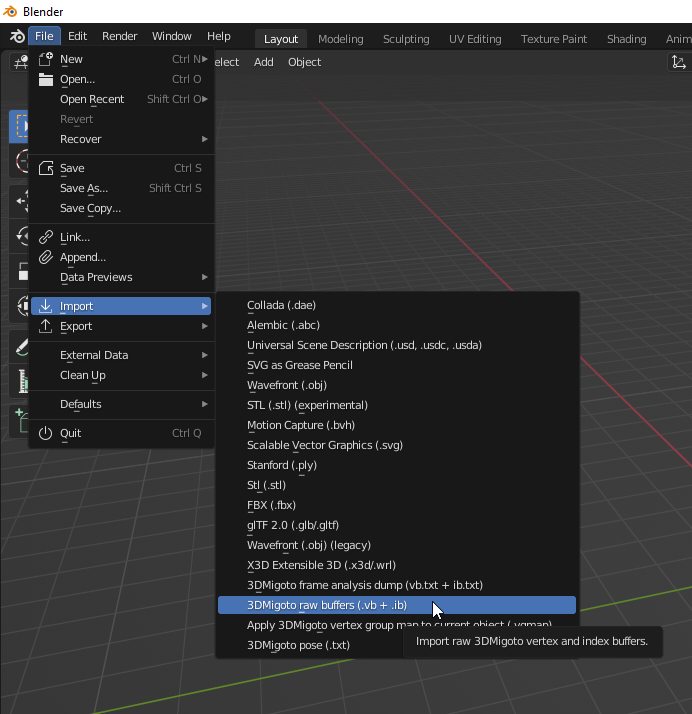692x714 pixels.
Task: Import Collada (.dae) file
Action: (x=397, y=305)
